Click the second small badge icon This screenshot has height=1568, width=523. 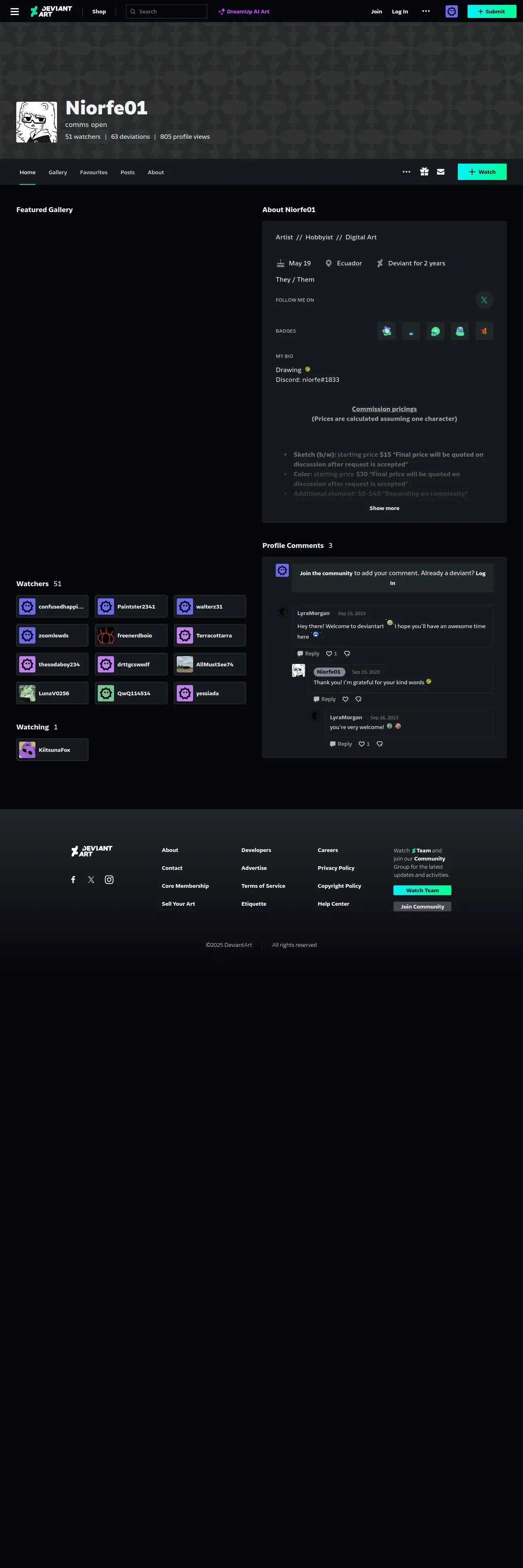coord(411,331)
